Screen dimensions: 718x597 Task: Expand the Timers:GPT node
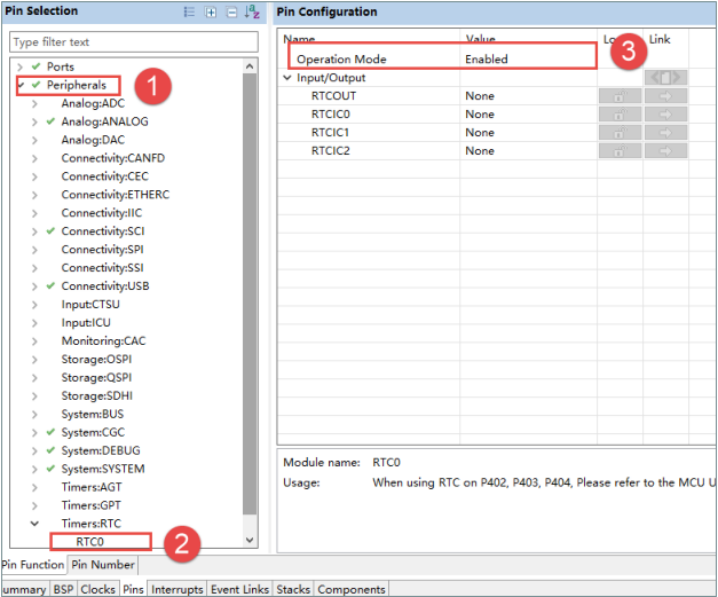[x=35, y=506]
